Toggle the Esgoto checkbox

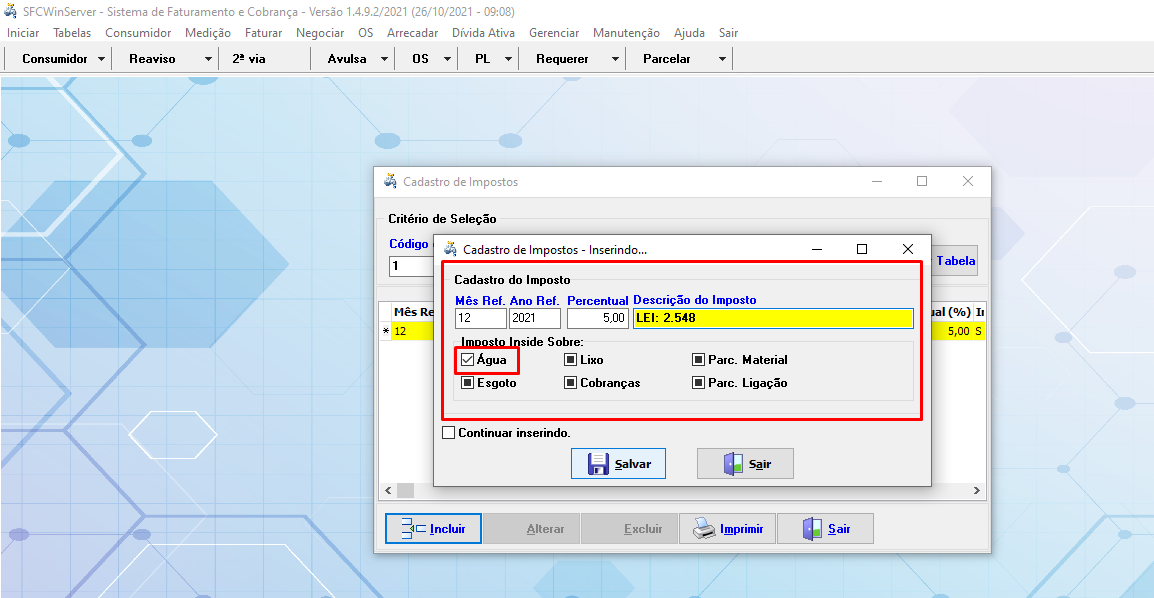[x=467, y=383]
